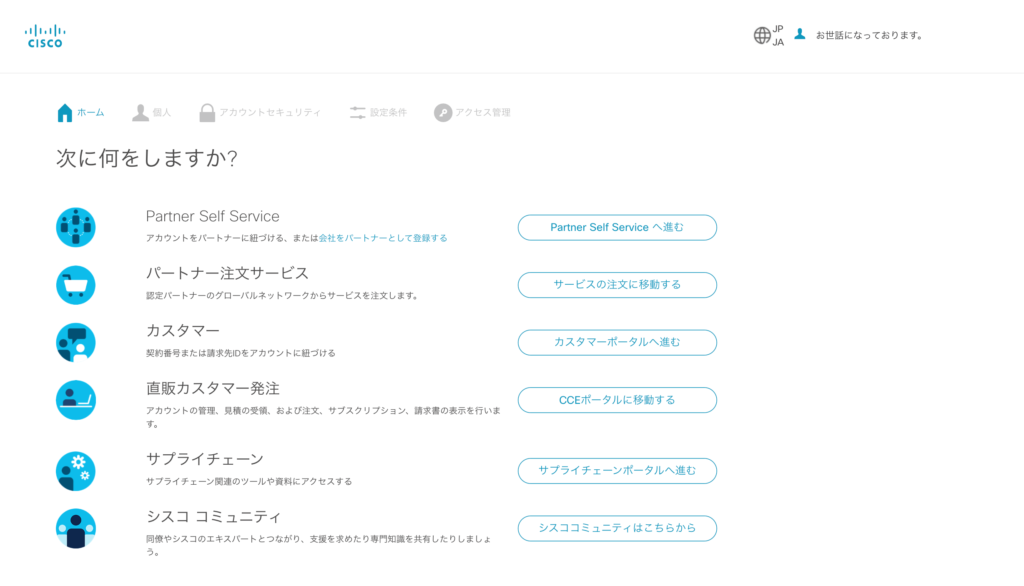The image size is (1024, 586).
Task: Click the シスコ コミュニティ heading
Action: (214, 517)
